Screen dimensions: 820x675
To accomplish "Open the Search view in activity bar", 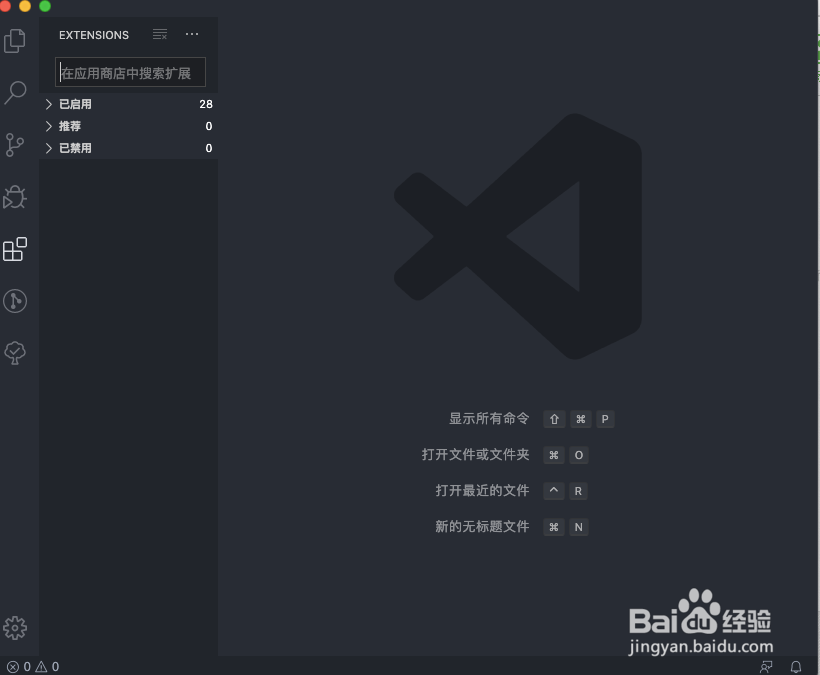I will 15,93.
